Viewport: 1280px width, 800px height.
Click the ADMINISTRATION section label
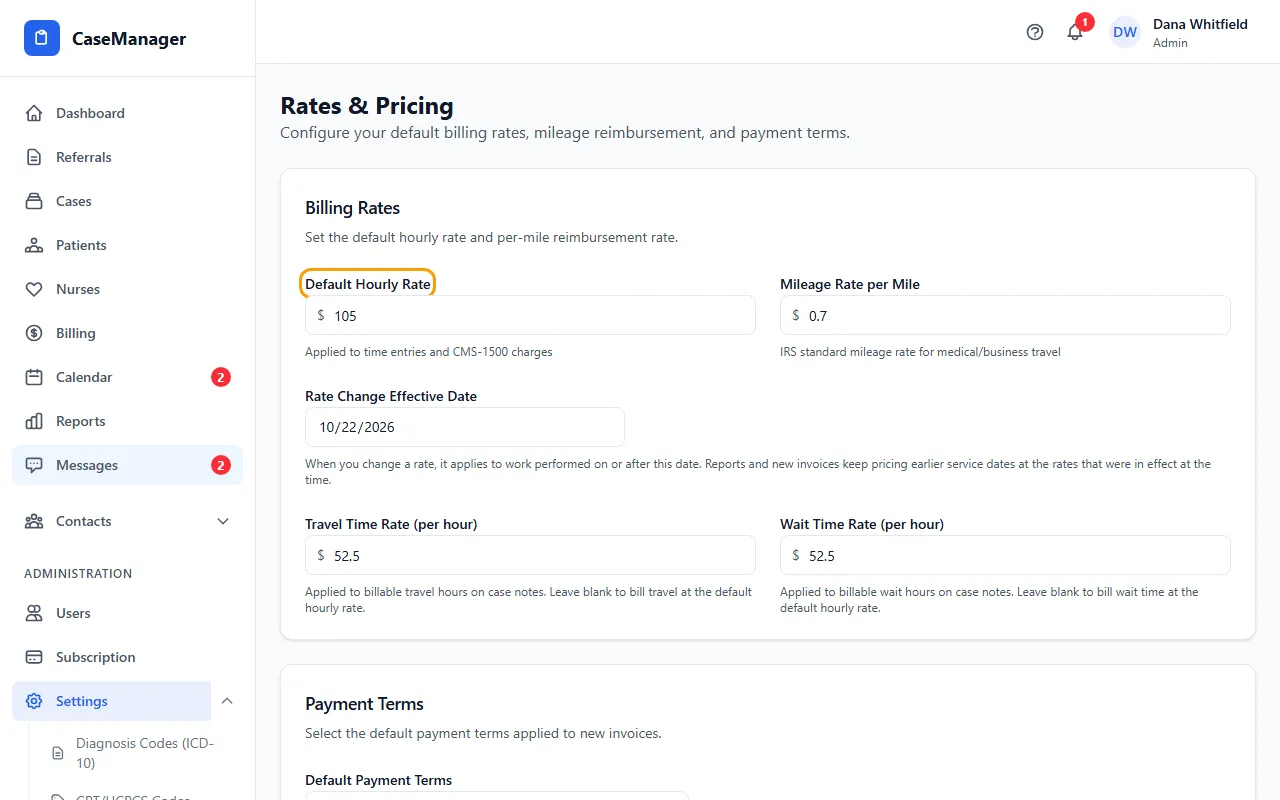78,574
